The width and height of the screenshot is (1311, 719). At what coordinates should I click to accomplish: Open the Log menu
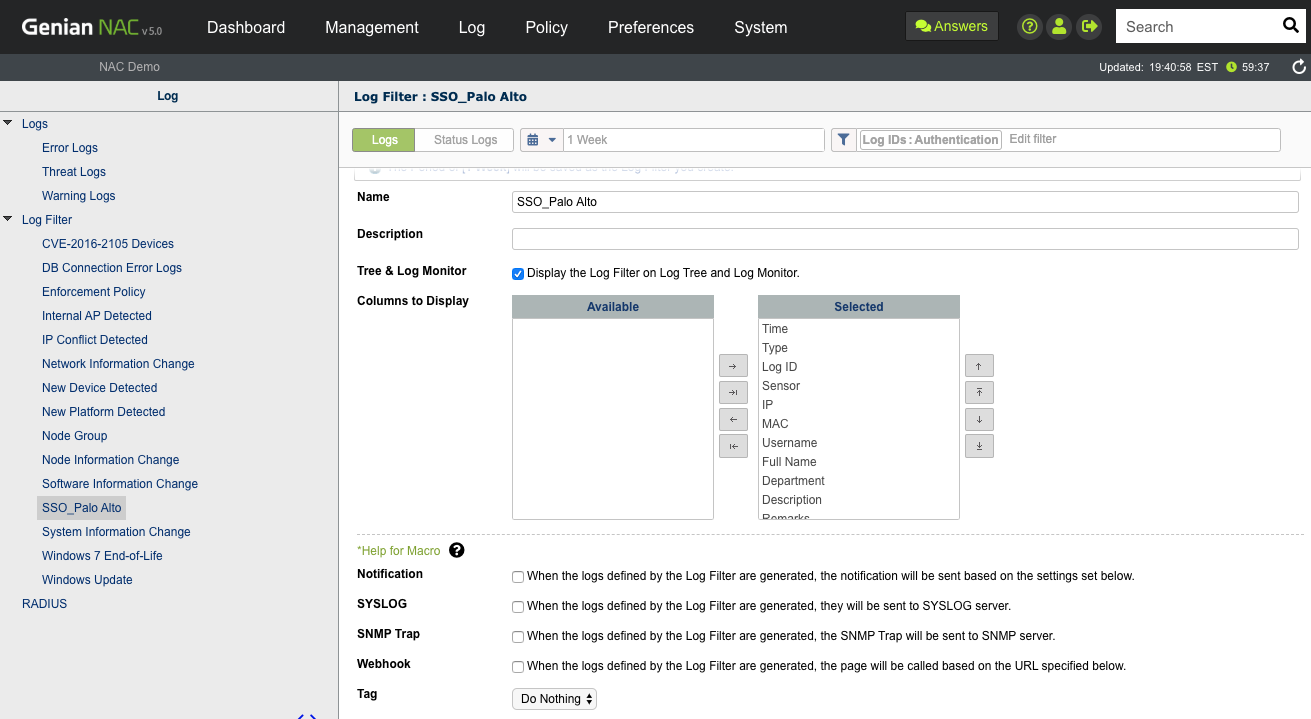[472, 27]
